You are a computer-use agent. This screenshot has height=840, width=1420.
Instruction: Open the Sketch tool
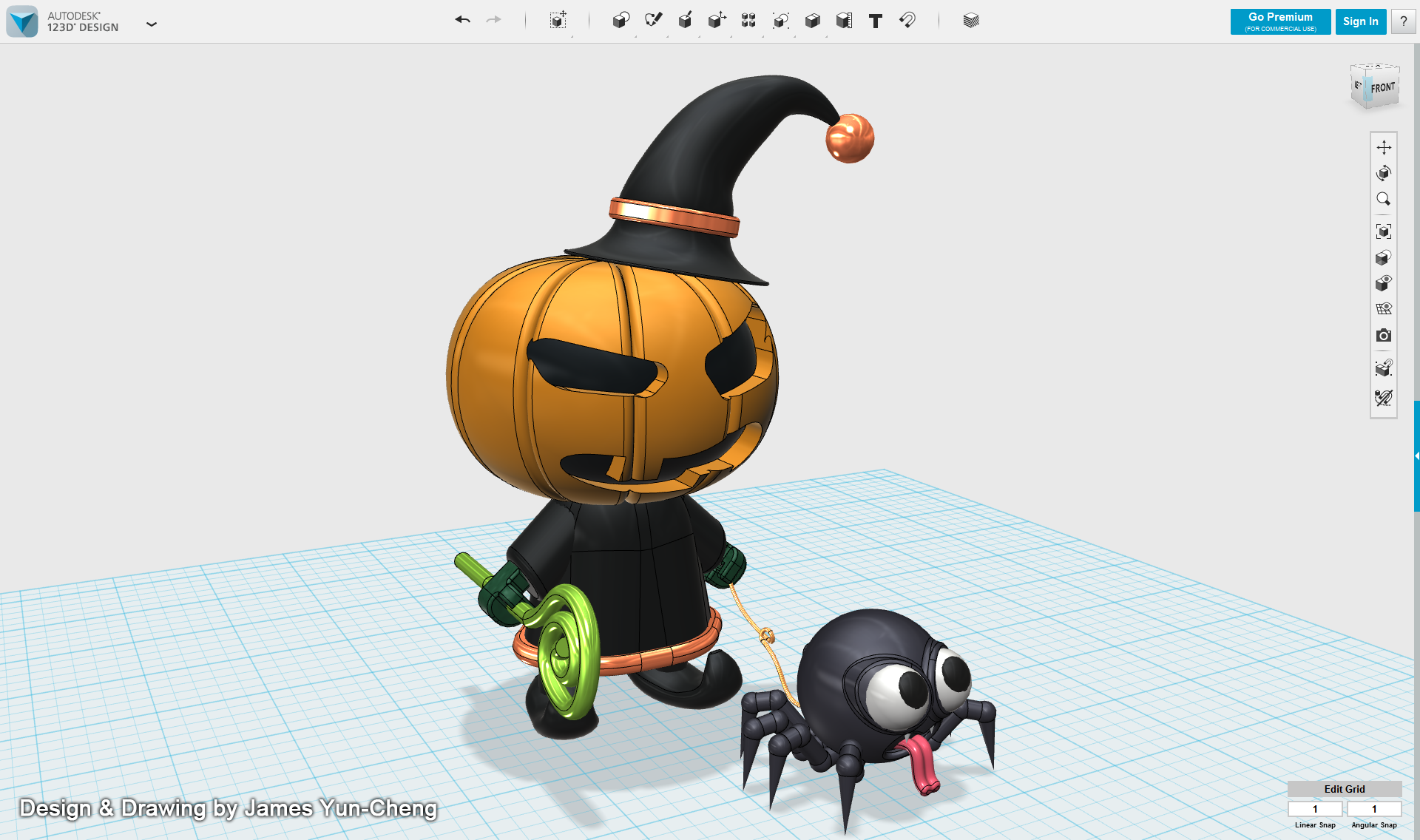click(x=653, y=20)
